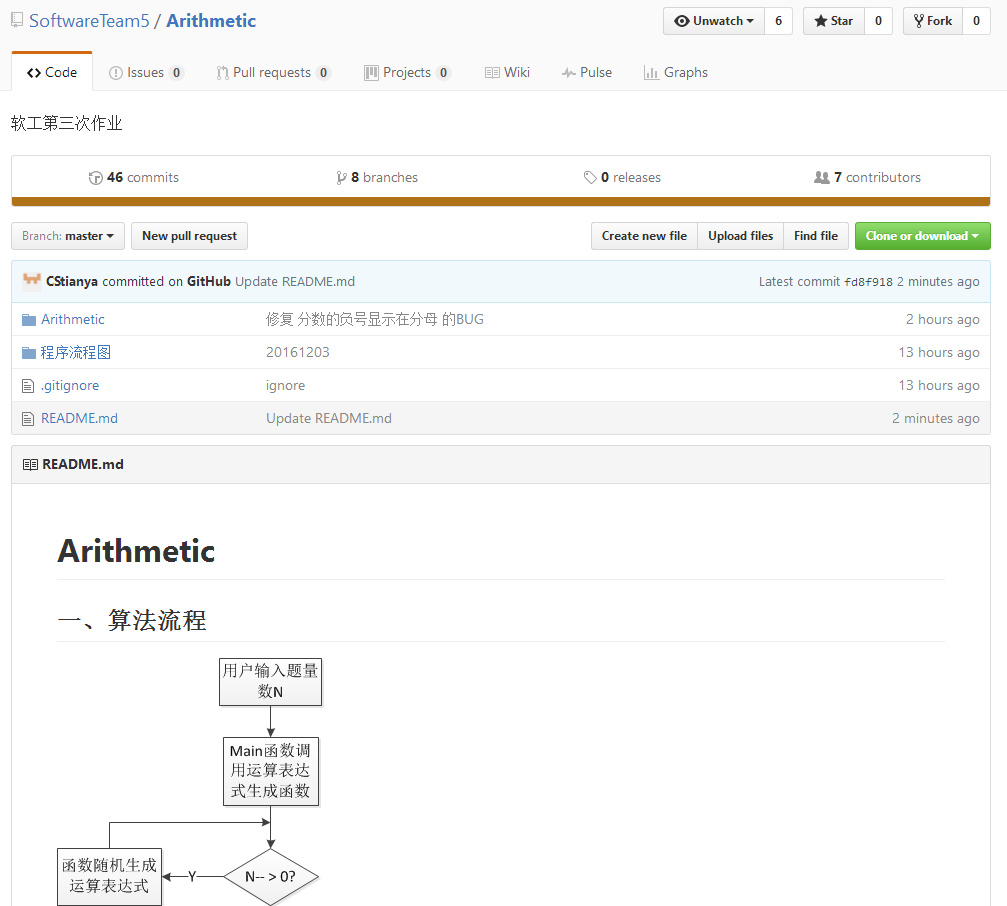
Task: Open the Unwatch dropdown button
Action: tap(714, 21)
